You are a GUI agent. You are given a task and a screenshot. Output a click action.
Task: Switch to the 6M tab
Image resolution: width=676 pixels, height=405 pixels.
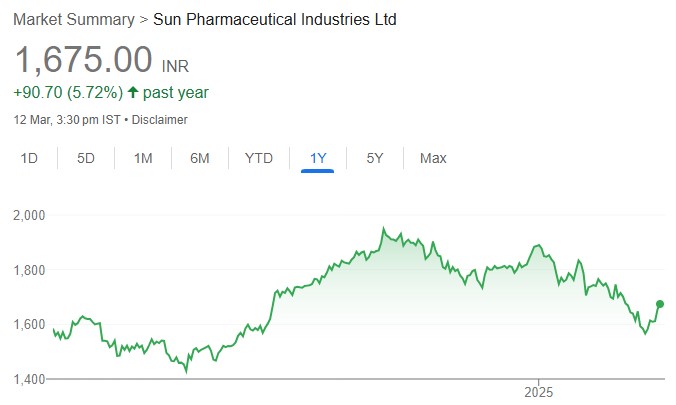(x=200, y=158)
